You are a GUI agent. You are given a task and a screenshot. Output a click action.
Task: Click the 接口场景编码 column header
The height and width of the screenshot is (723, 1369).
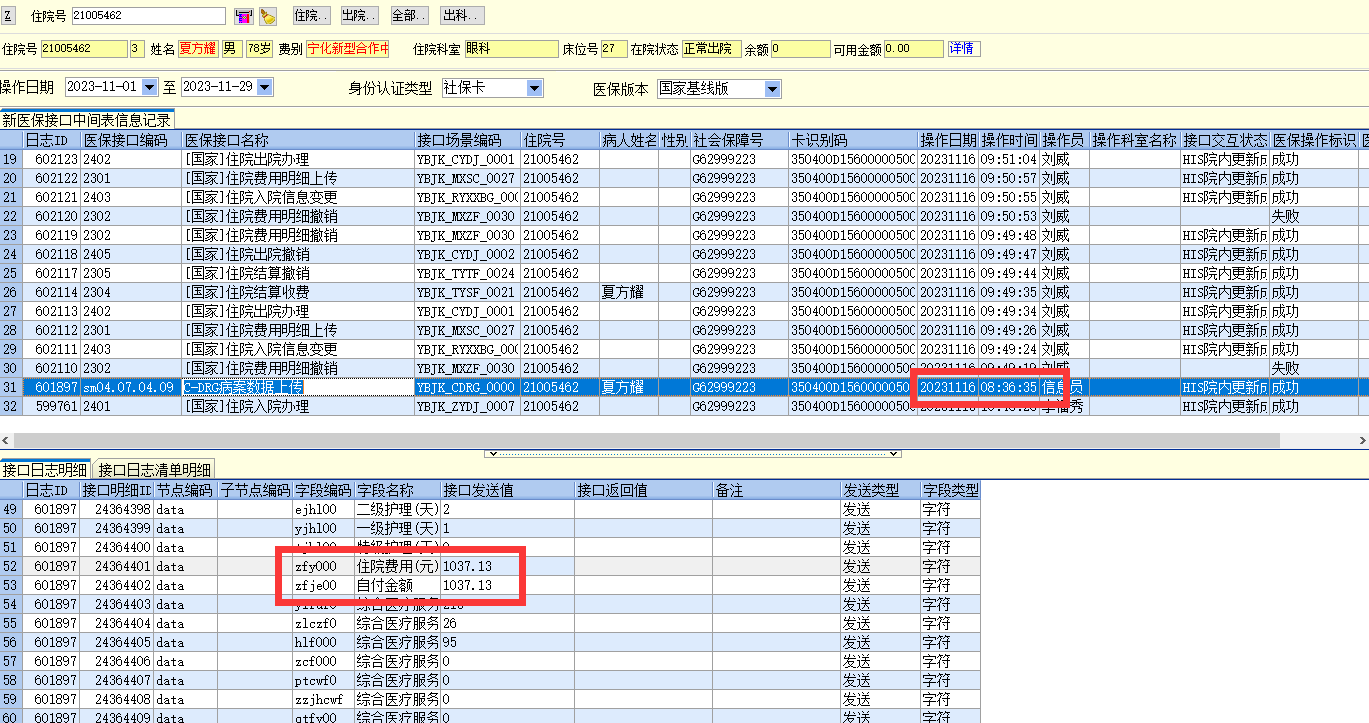point(468,140)
